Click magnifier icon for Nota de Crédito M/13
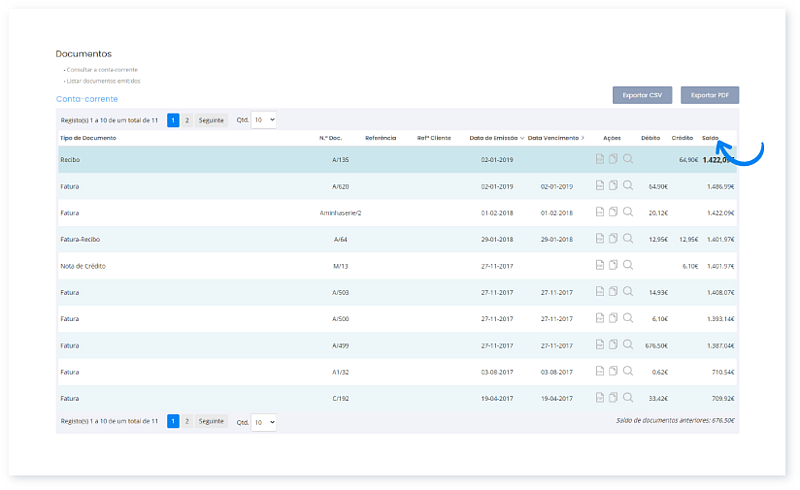Viewport: 800px width, 490px height. [x=628, y=265]
